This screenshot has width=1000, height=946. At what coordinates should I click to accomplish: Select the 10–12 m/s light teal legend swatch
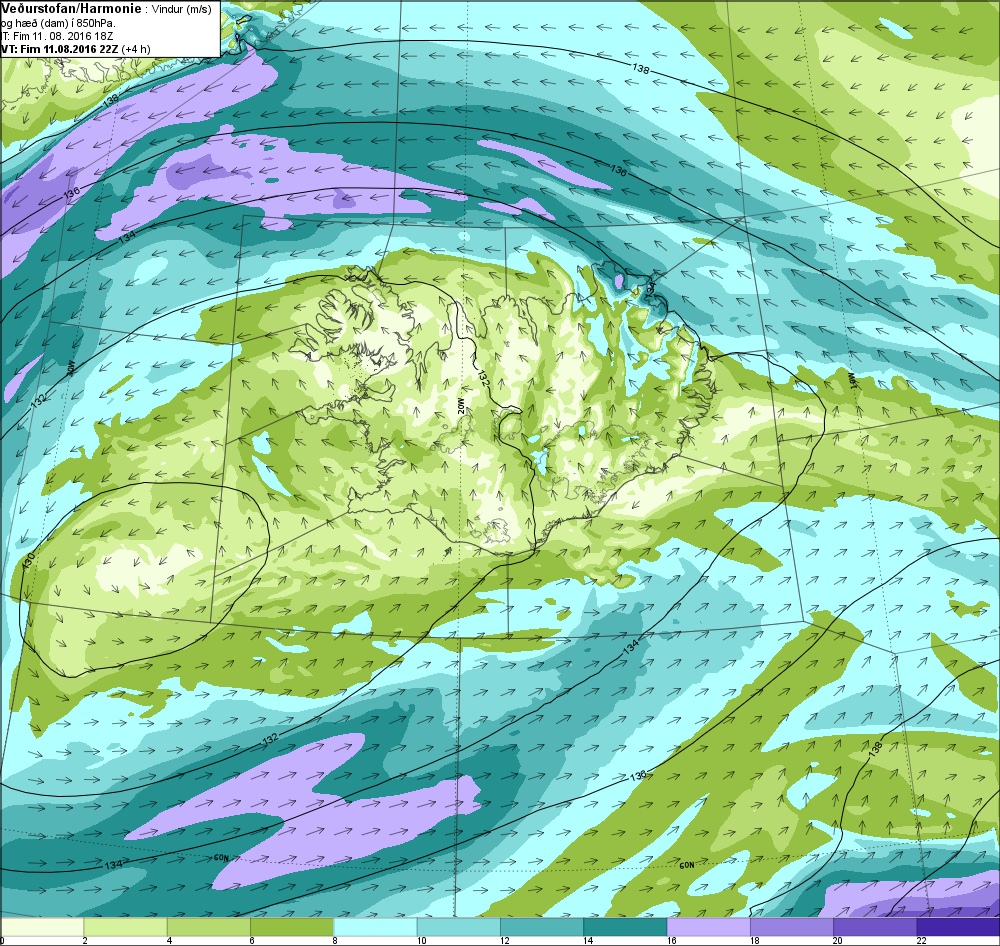pyautogui.click(x=459, y=926)
